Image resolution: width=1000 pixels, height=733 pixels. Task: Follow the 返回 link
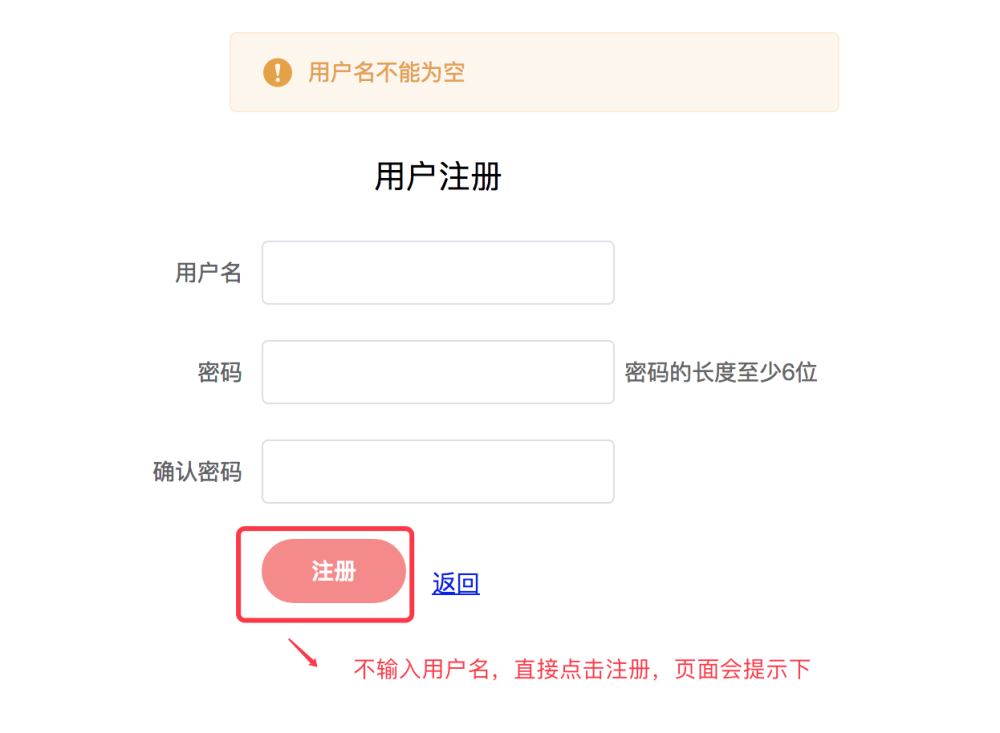pos(455,583)
